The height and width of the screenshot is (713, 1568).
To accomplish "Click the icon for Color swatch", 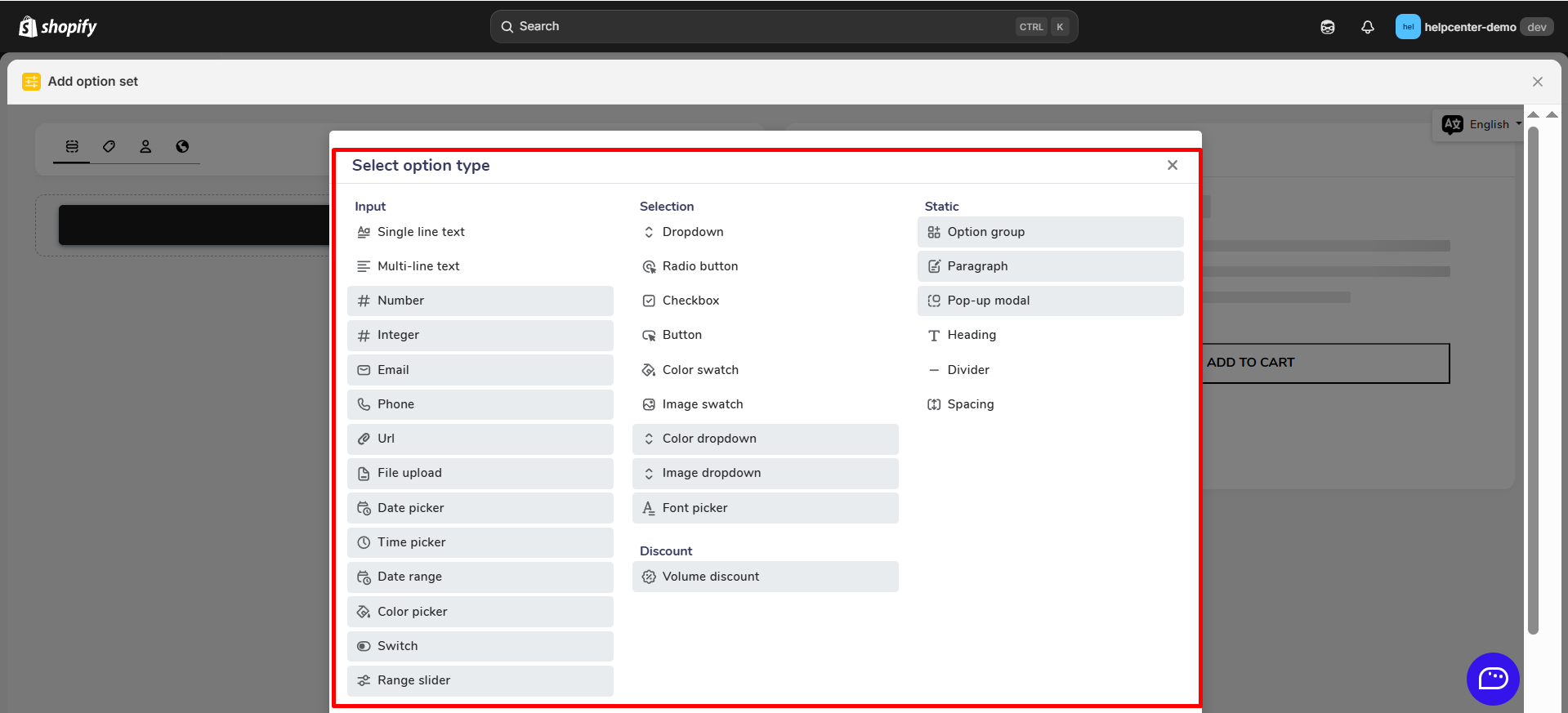I will [x=649, y=370].
